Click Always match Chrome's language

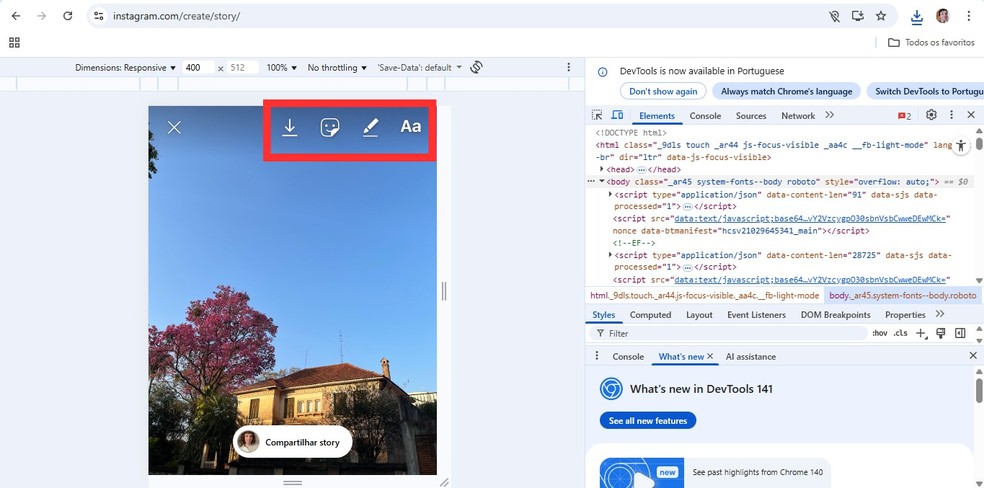pyautogui.click(x=786, y=92)
